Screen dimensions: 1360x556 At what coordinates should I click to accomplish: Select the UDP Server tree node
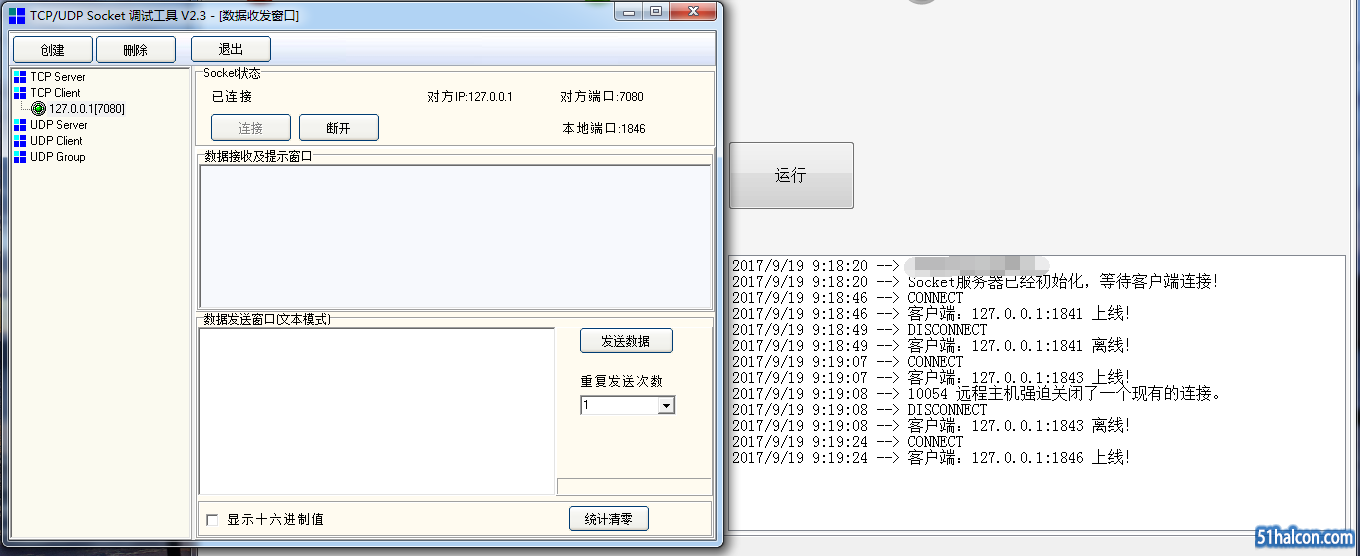[59, 125]
